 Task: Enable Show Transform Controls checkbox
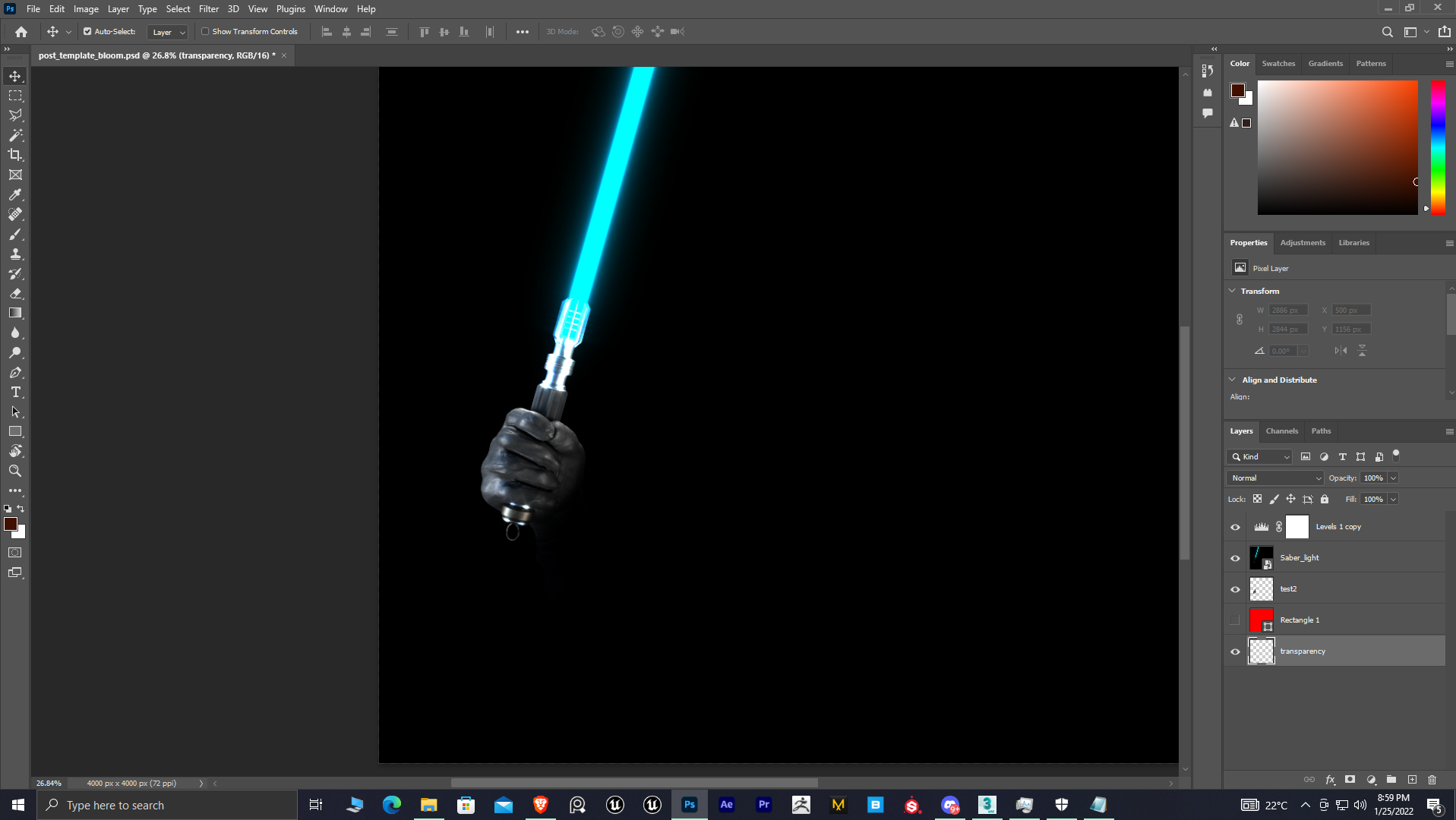coord(205,32)
